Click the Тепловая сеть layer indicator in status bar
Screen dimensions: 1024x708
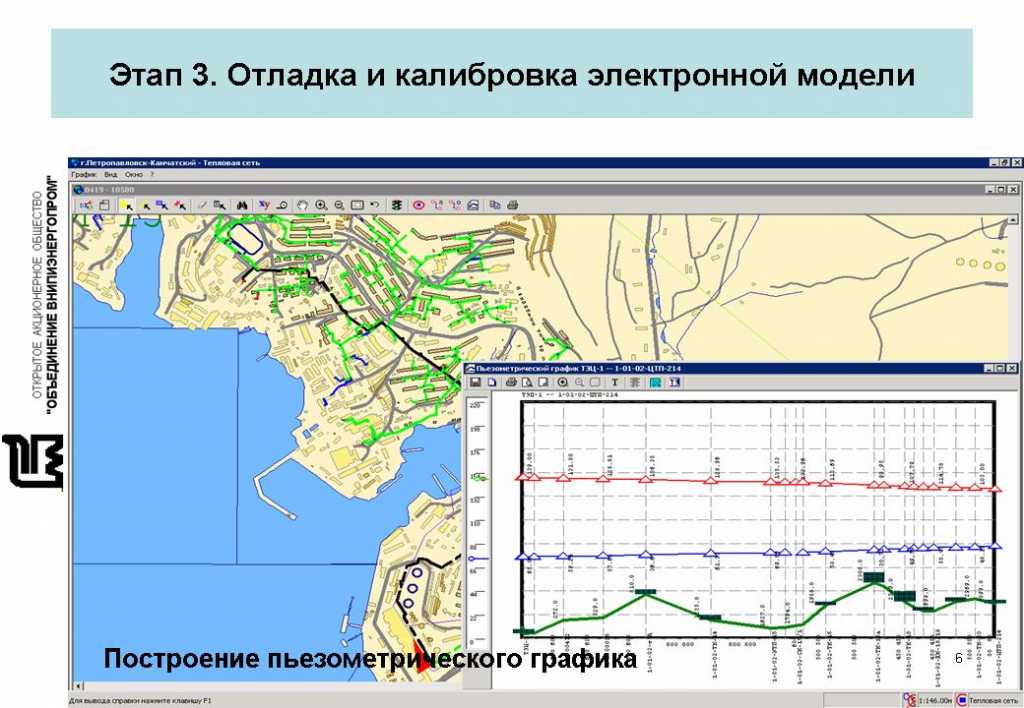coord(990,700)
